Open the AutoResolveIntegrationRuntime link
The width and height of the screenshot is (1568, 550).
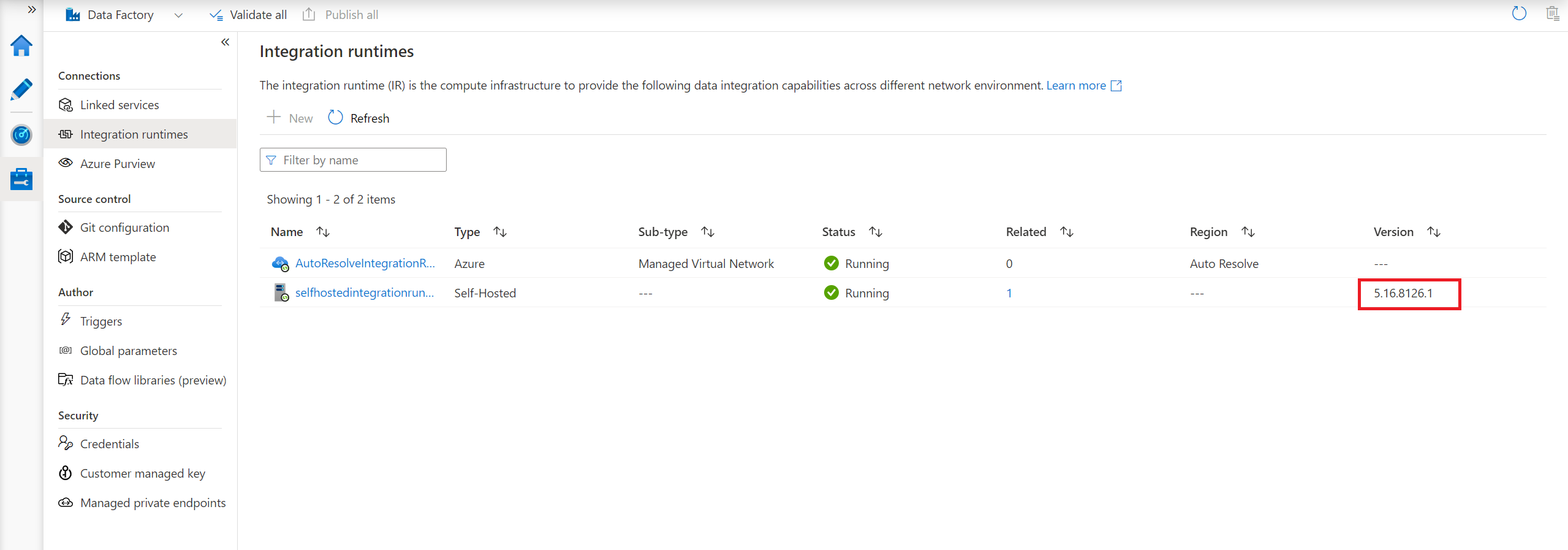tap(365, 264)
